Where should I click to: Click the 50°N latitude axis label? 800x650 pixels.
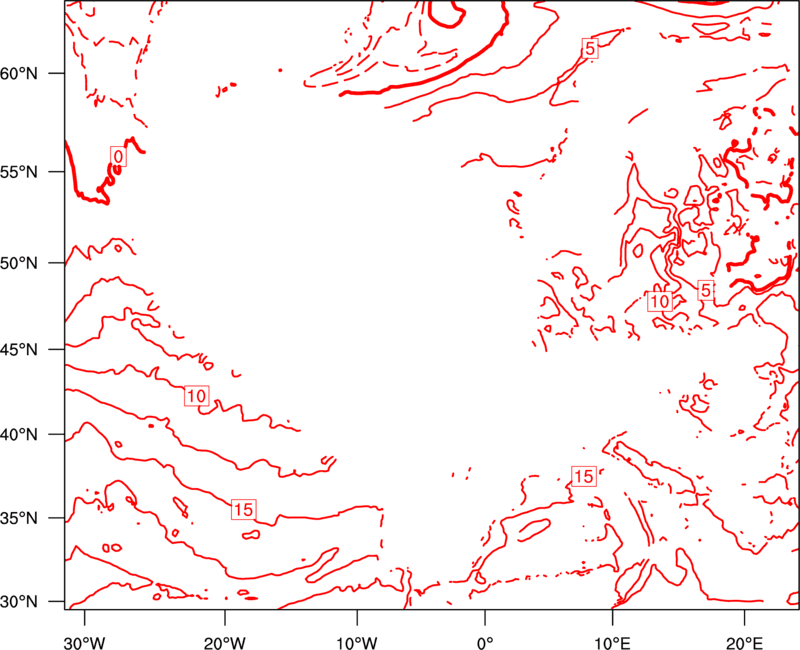pos(19,263)
